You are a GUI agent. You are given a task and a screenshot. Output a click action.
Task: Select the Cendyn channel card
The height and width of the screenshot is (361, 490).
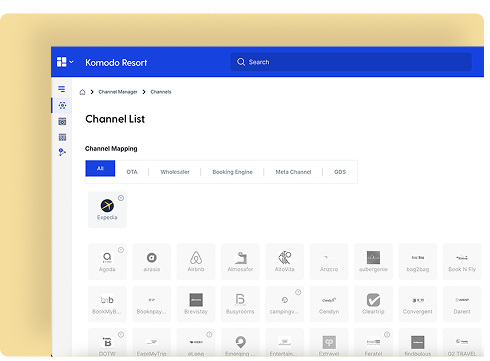pyautogui.click(x=329, y=304)
